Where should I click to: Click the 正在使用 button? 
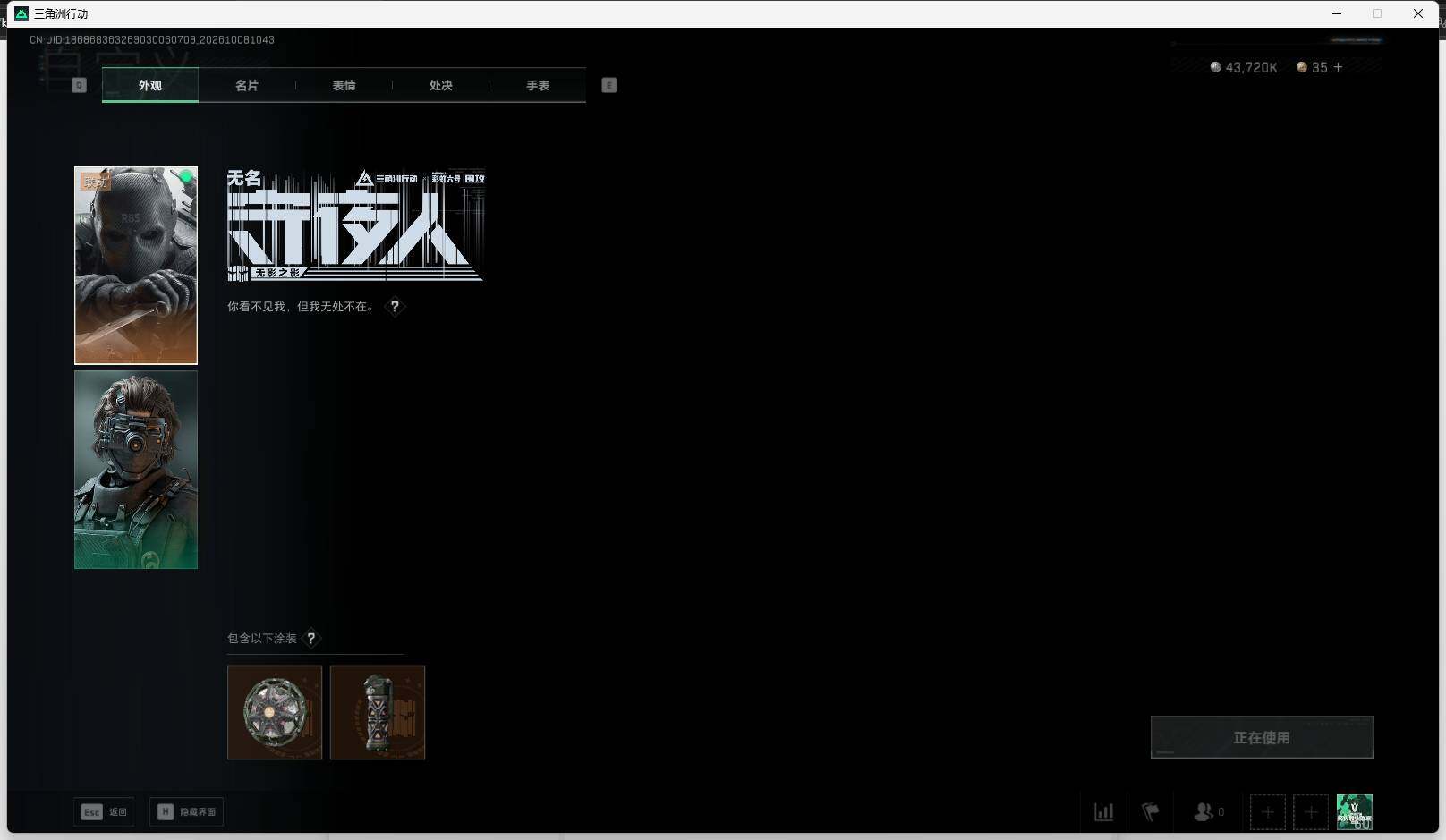tap(1262, 737)
